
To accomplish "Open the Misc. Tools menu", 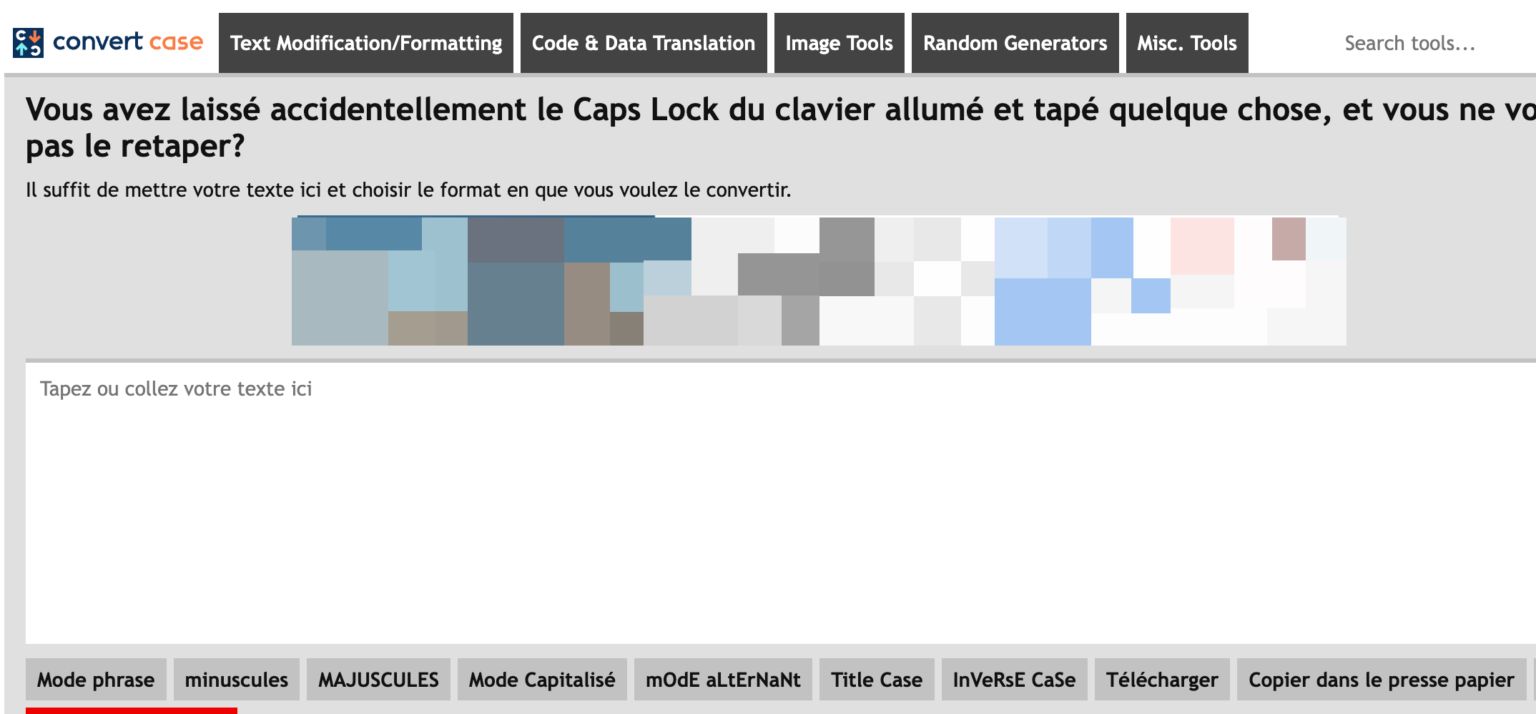I will pos(1187,43).
